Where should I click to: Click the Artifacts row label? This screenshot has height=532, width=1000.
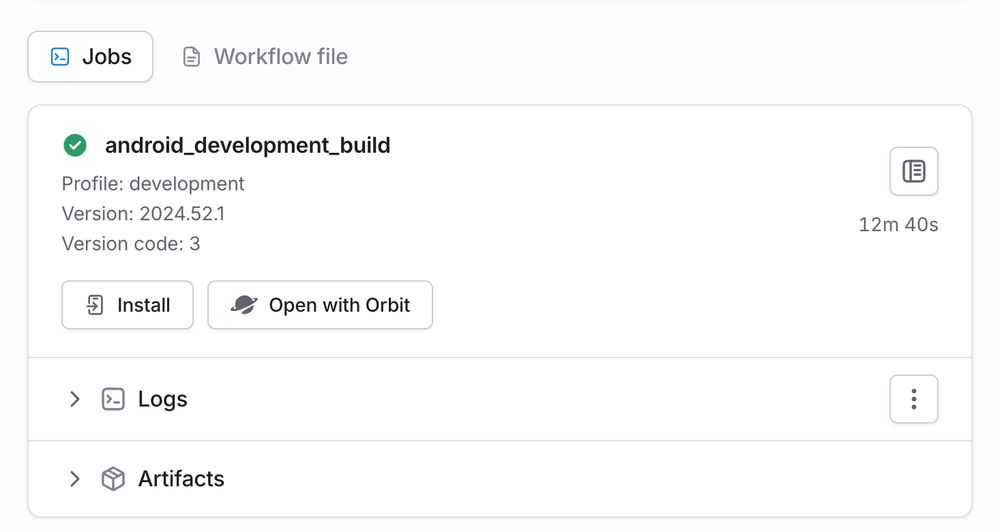(x=181, y=479)
